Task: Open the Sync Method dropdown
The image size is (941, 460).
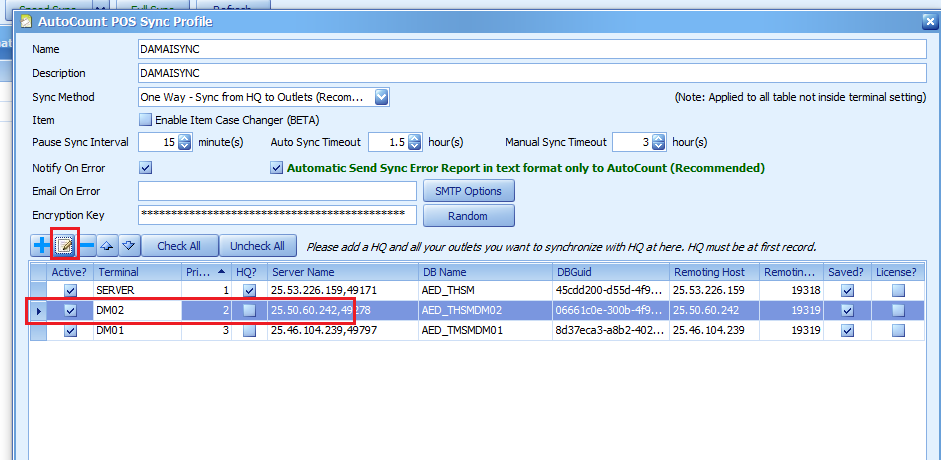Action: coord(381,97)
